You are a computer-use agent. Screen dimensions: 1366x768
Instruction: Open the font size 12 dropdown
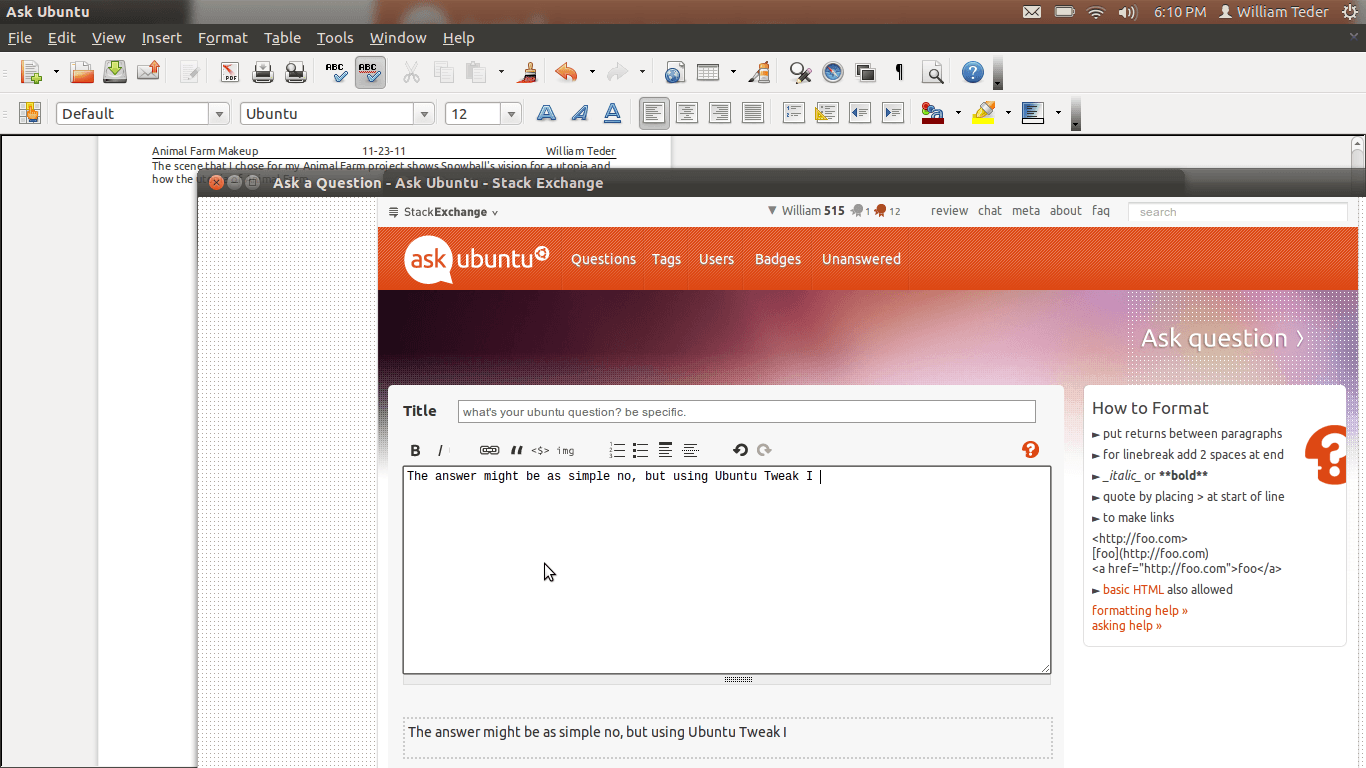(x=512, y=114)
